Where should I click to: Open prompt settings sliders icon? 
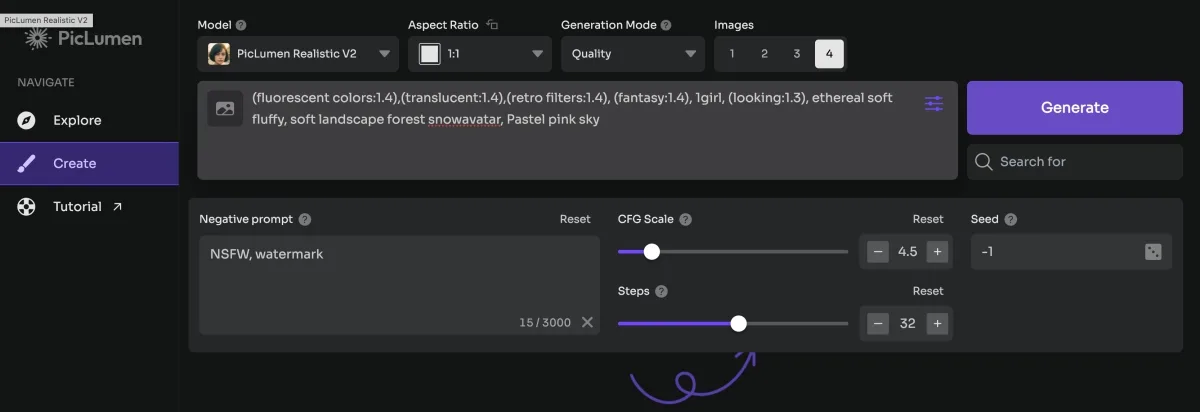pyautogui.click(x=933, y=104)
